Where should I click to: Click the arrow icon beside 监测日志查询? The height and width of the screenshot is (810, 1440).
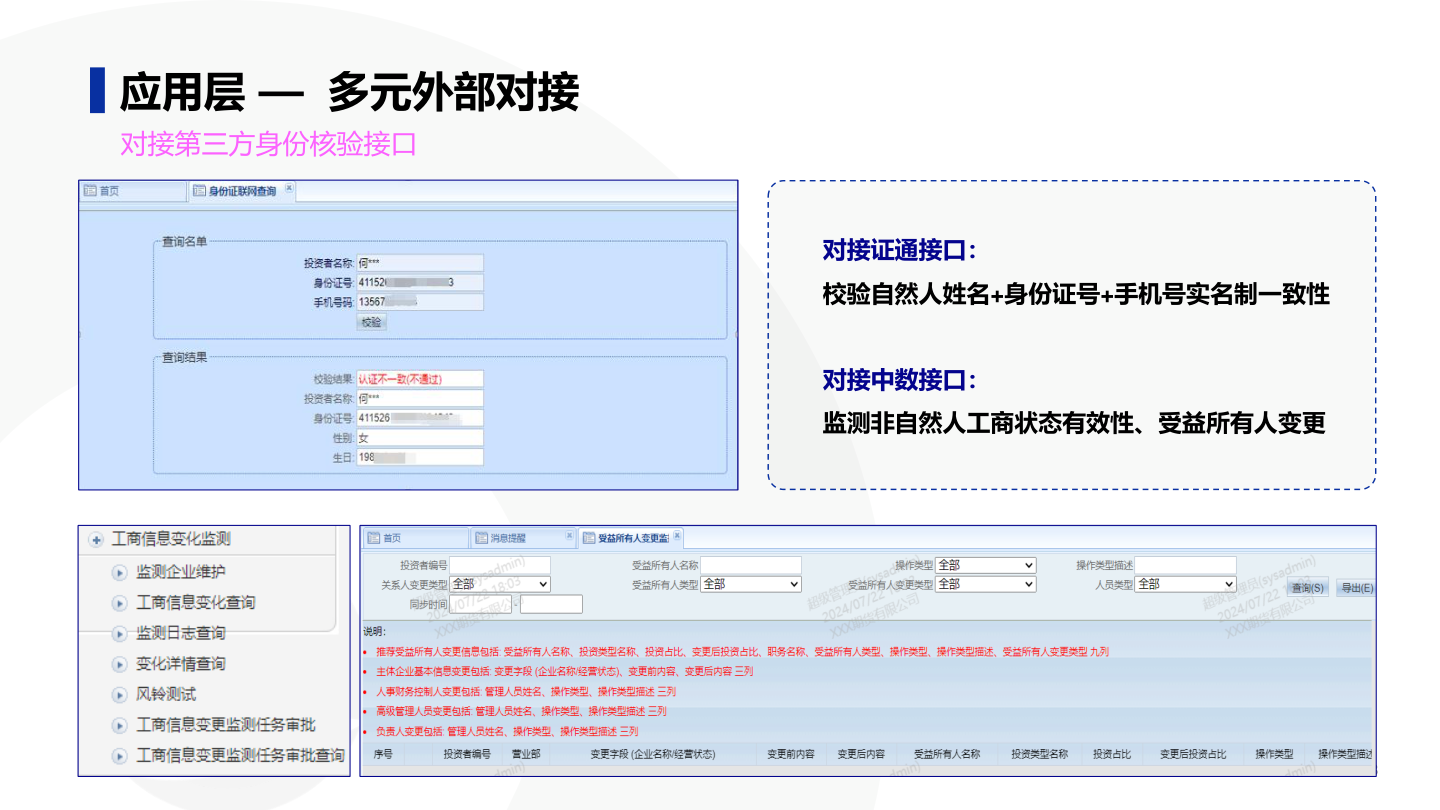click(120, 634)
